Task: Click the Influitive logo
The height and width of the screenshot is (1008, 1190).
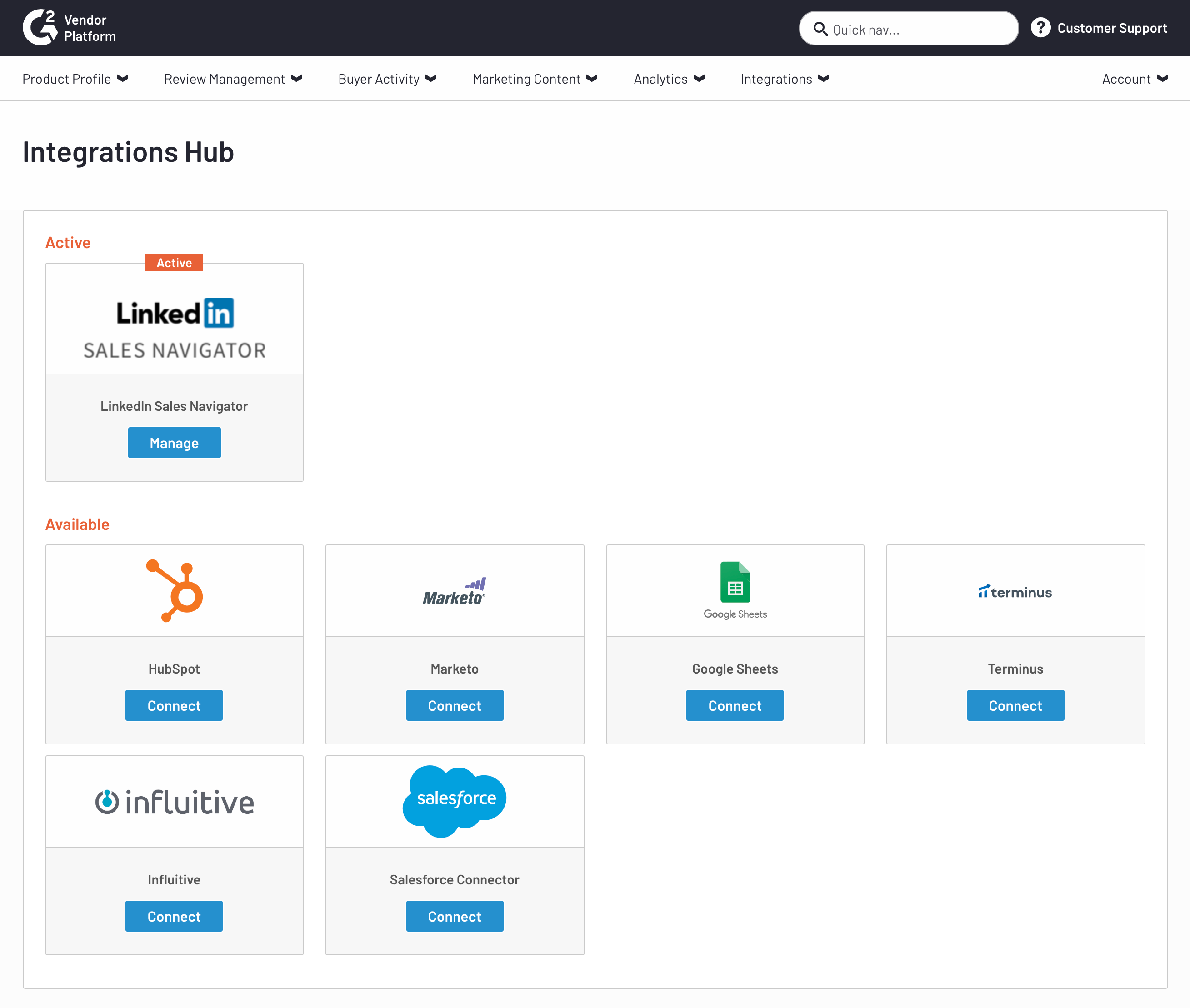Action: pos(175,802)
